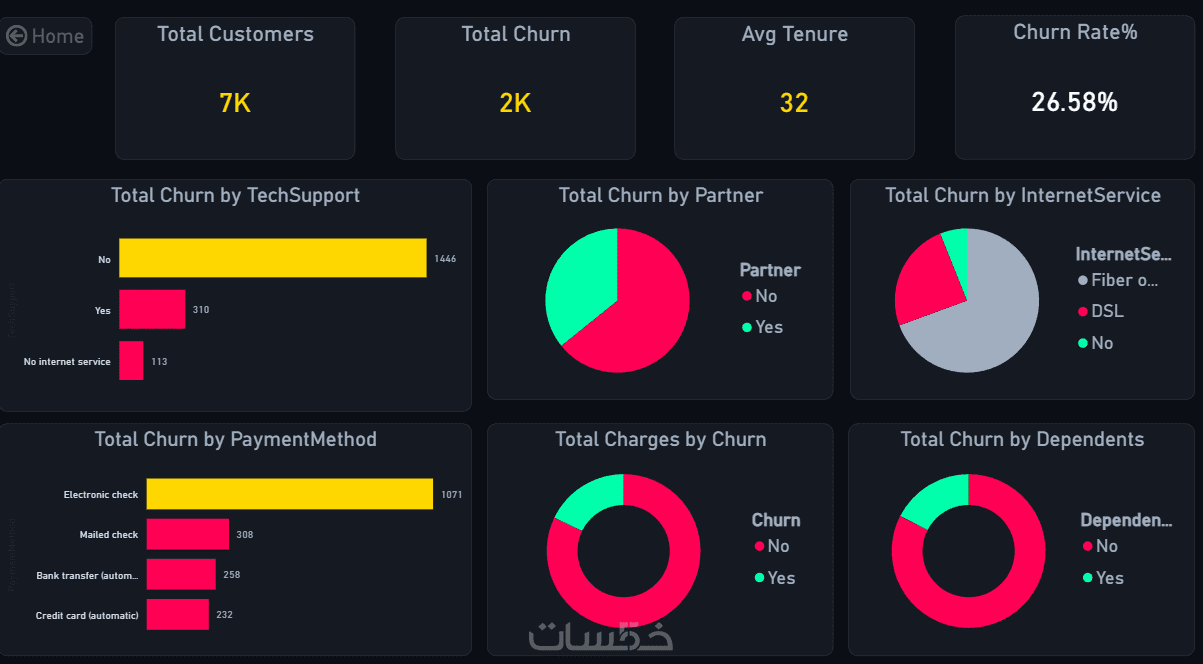Click the yellow 'No' TechSupport bar
This screenshot has width=1203, height=664.
tap(272, 258)
